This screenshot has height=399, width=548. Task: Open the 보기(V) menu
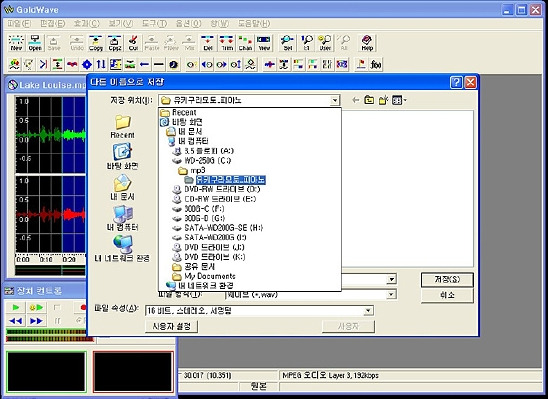point(121,23)
